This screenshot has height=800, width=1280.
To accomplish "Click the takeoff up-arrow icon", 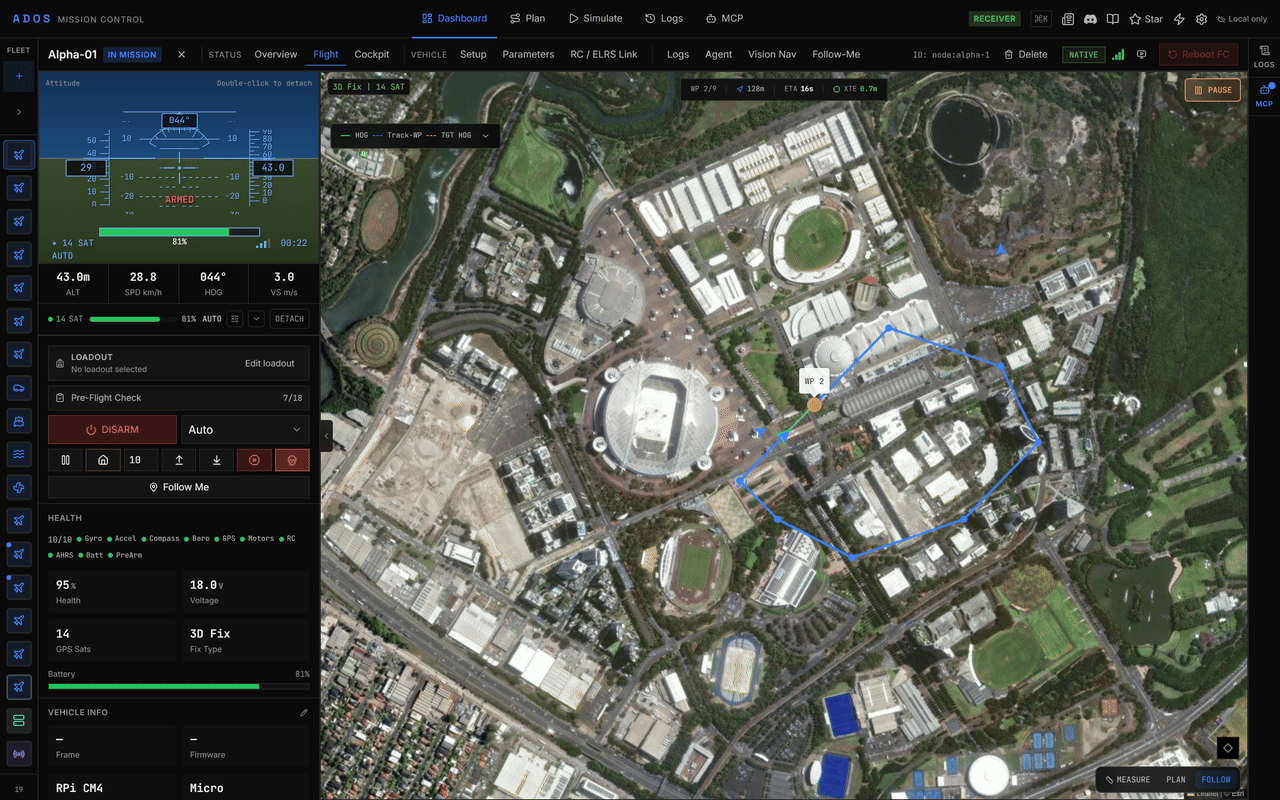I will click(x=179, y=460).
